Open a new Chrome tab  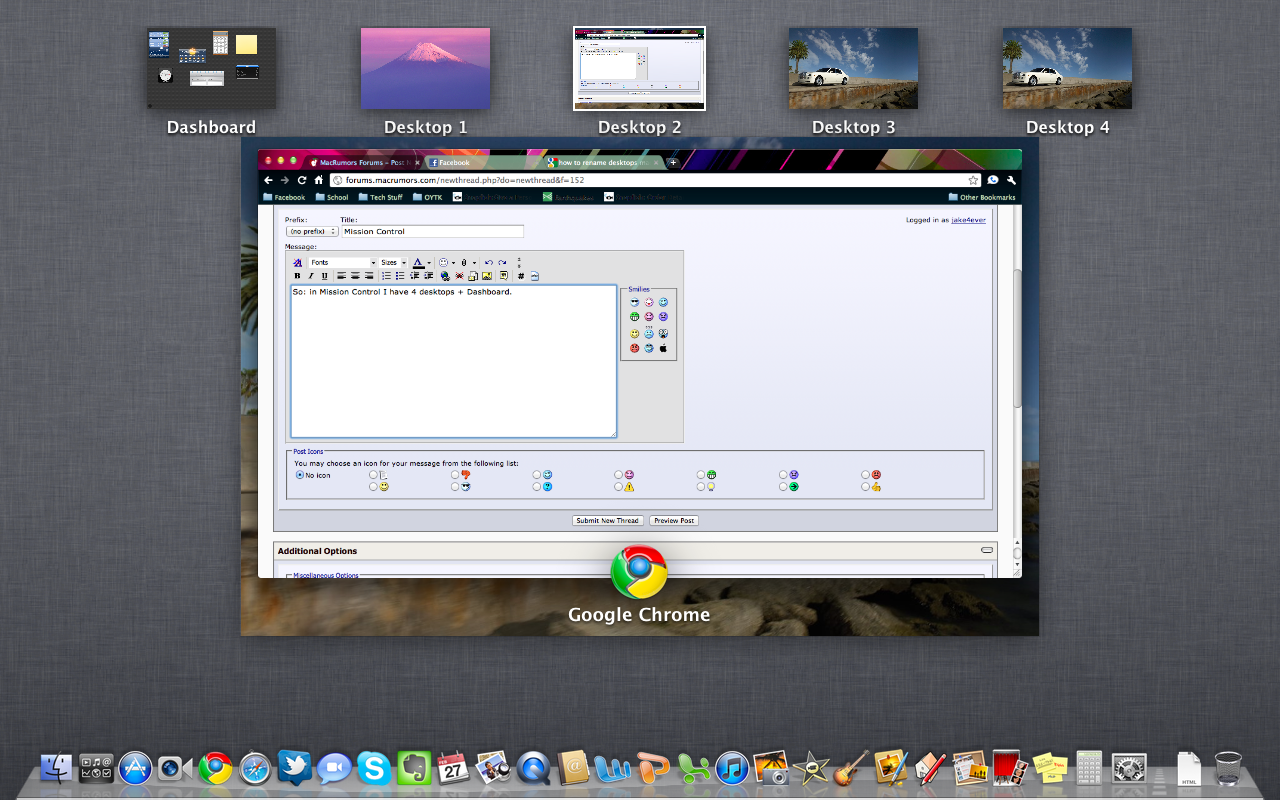(x=673, y=162)
